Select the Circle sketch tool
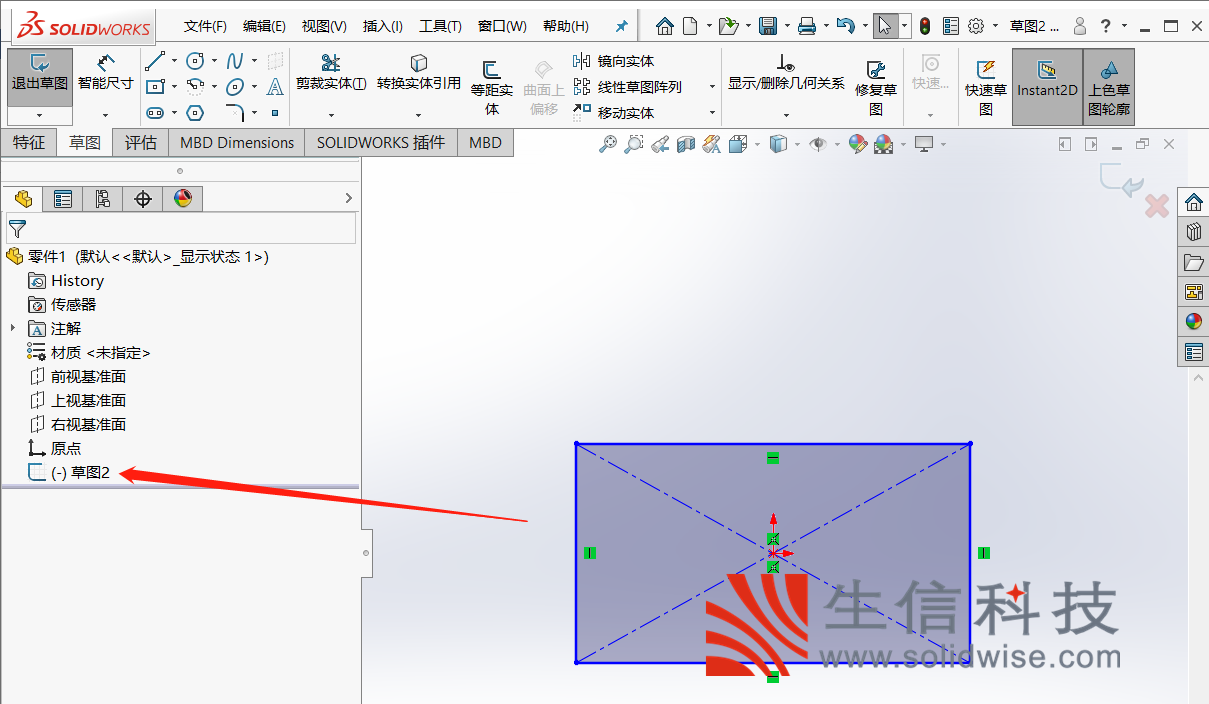This screenshot has width=1209, height=704. (196, 61)
